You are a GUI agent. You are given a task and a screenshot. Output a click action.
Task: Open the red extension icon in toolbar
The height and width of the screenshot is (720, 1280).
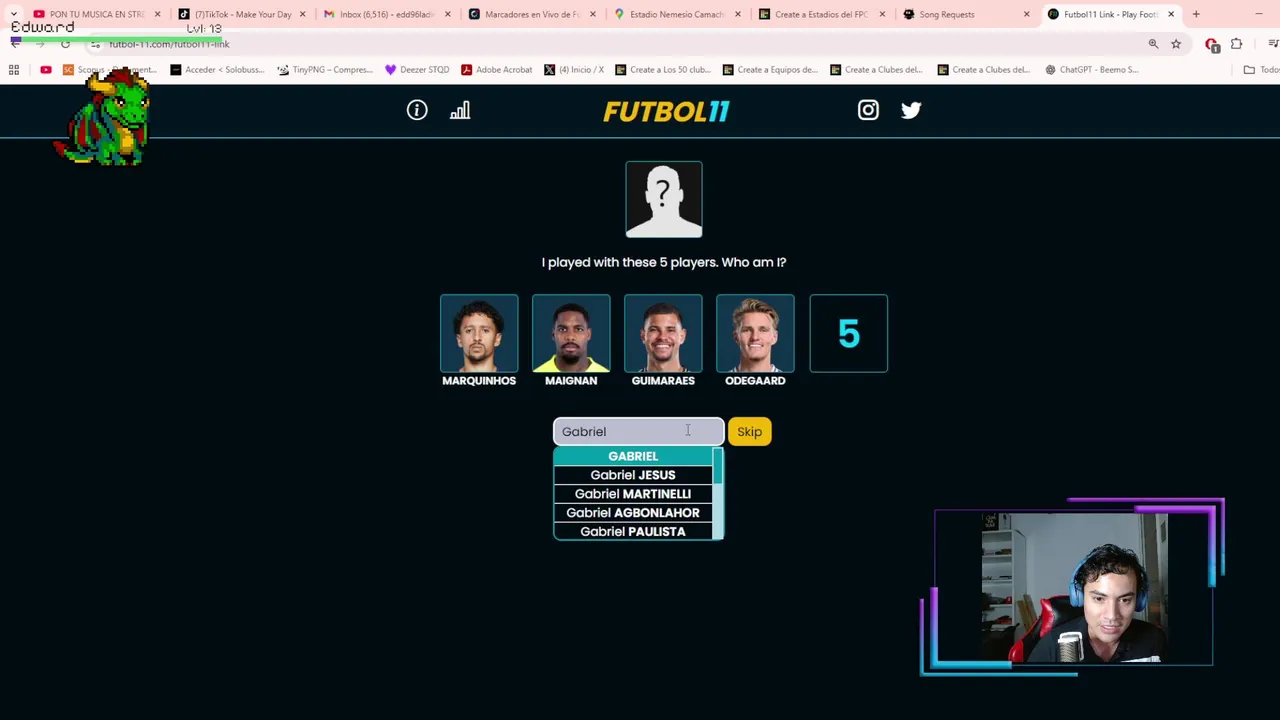[x=1212, y=44]
